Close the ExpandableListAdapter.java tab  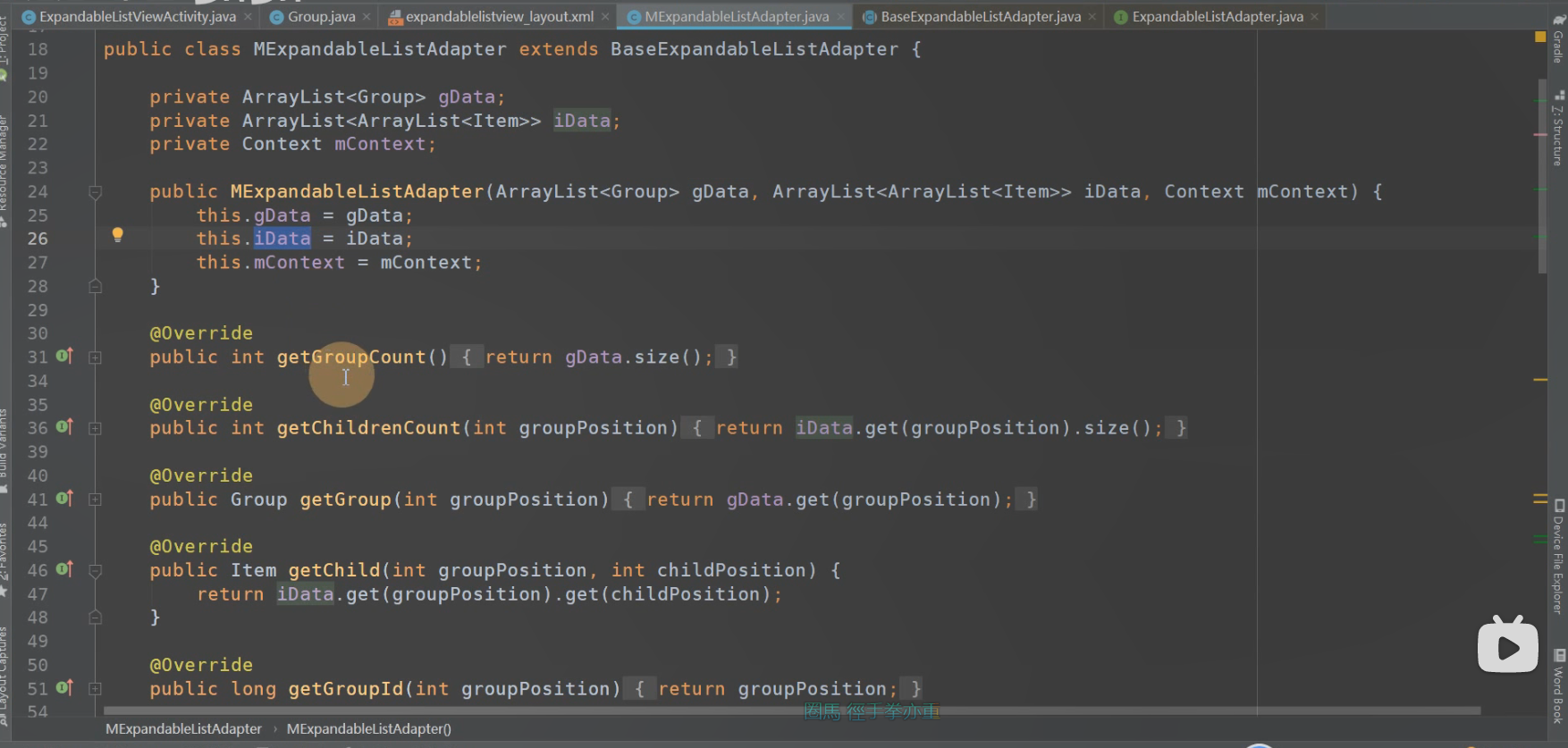(x=1314, y=17)
